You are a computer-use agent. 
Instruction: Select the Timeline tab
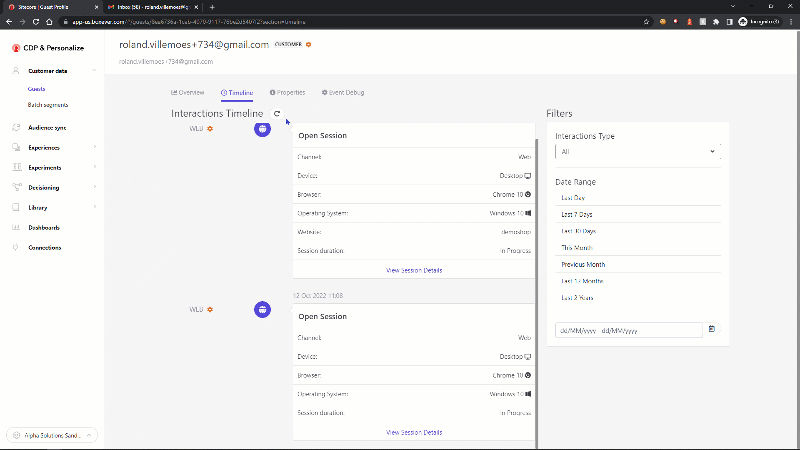237,93
